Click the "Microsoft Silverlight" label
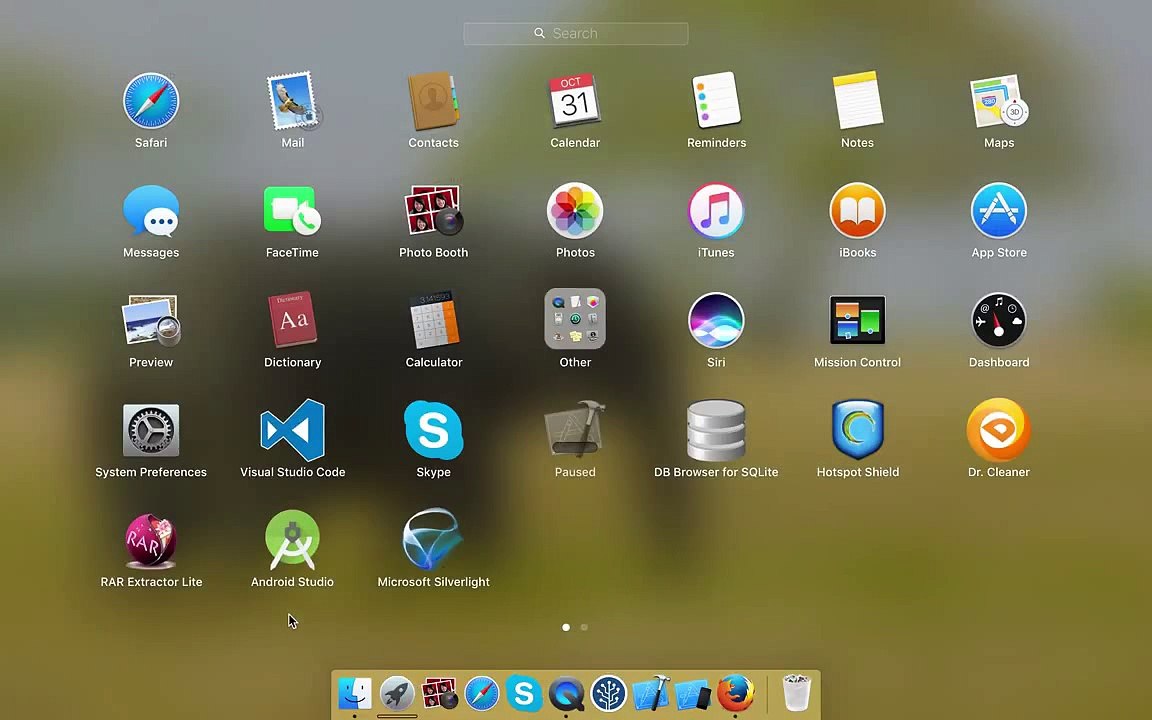The image size is (1152, 720). coord(433,582)
